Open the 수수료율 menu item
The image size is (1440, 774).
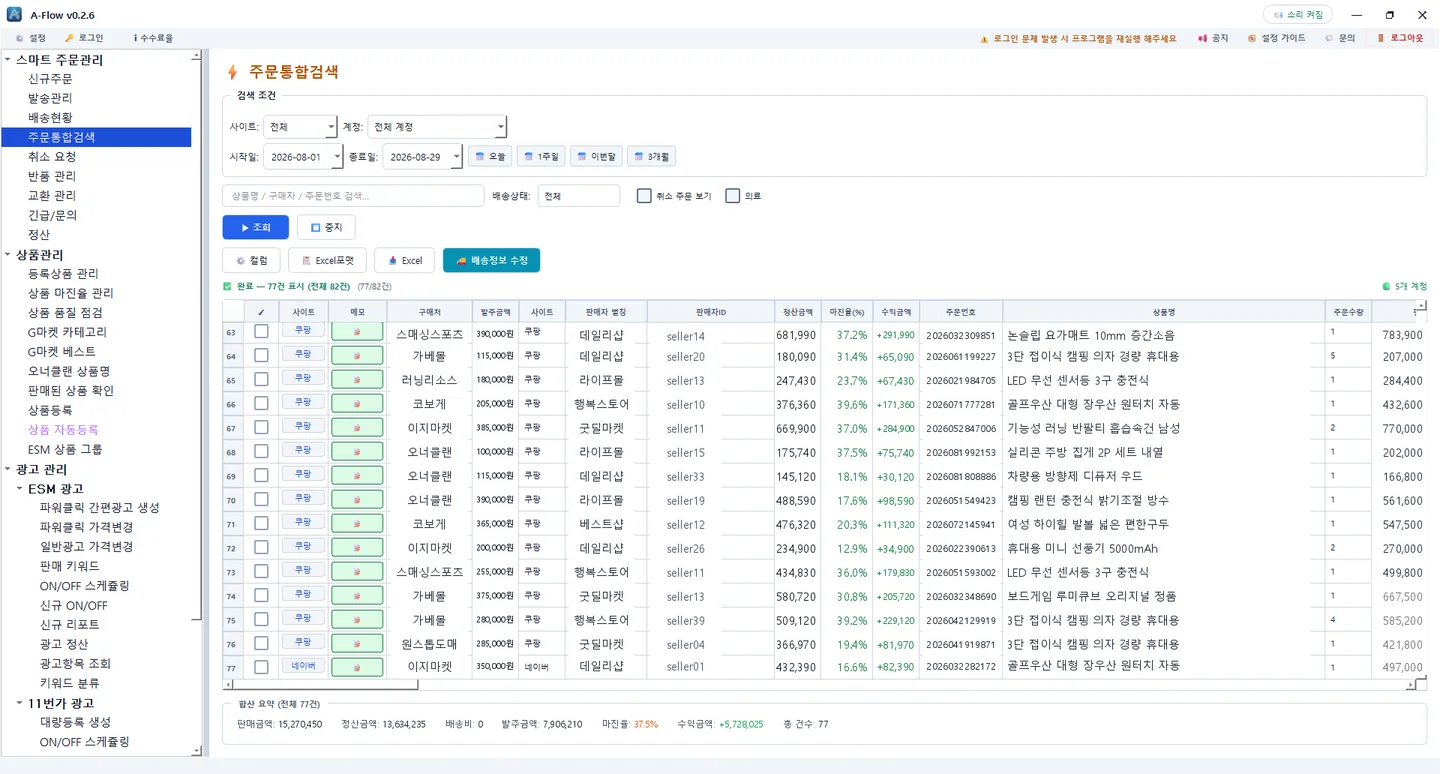(x=153, y=38)
